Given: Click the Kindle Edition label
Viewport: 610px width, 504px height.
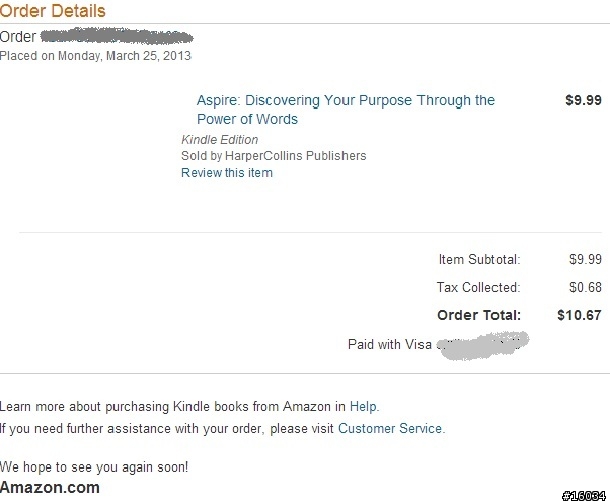Looking at the screenshot, I should tap(219, 140).
